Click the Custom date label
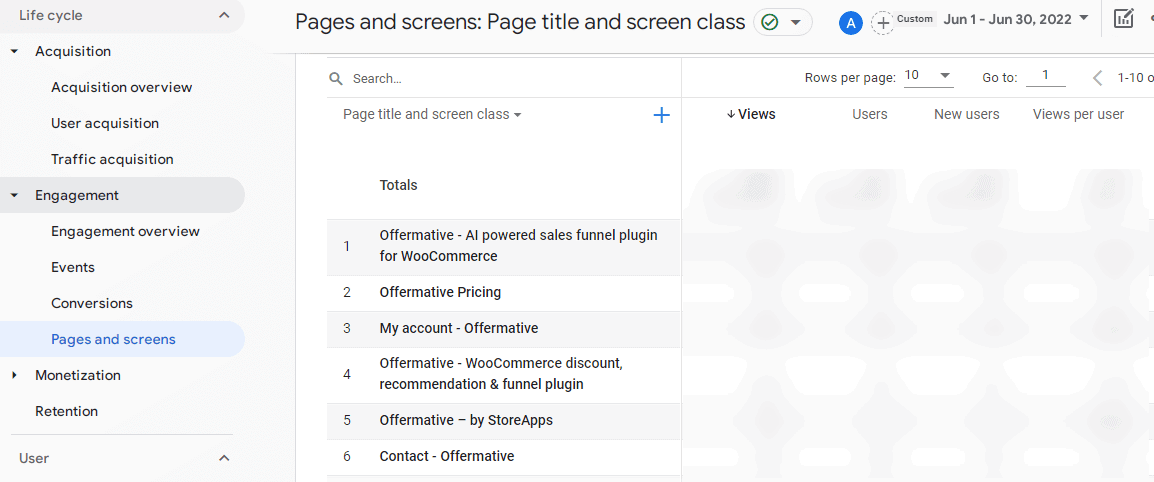The image size is (1154, 482). [x=915, y=19]
